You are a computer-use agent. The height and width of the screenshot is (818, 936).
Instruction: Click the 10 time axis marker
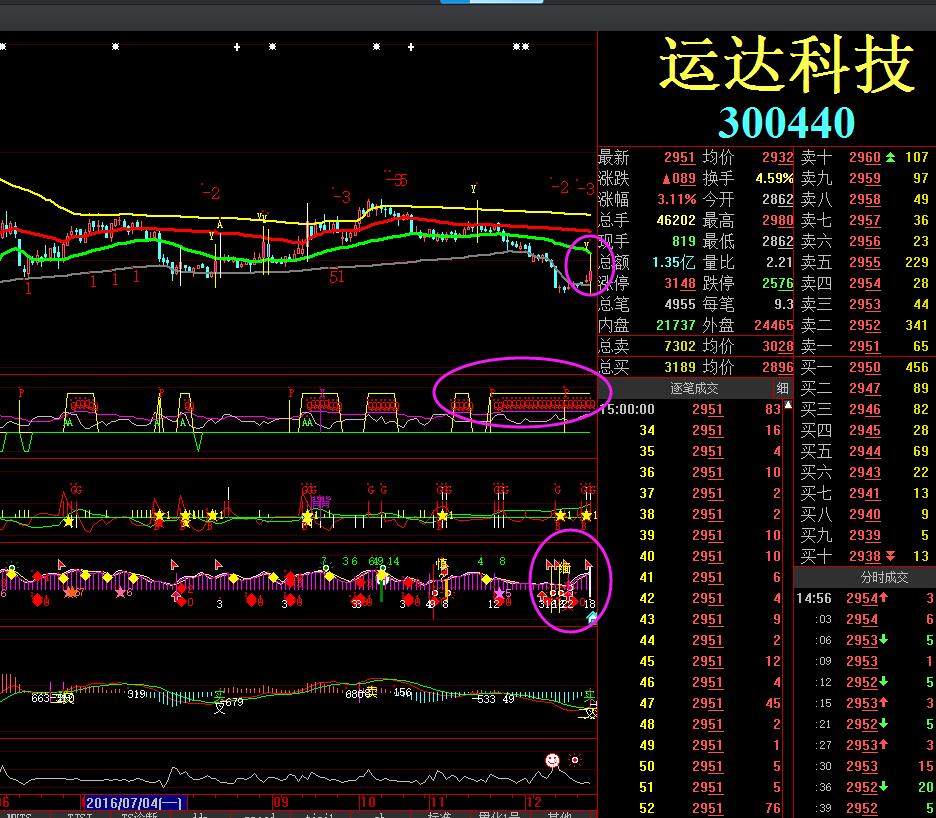[367, 802]
